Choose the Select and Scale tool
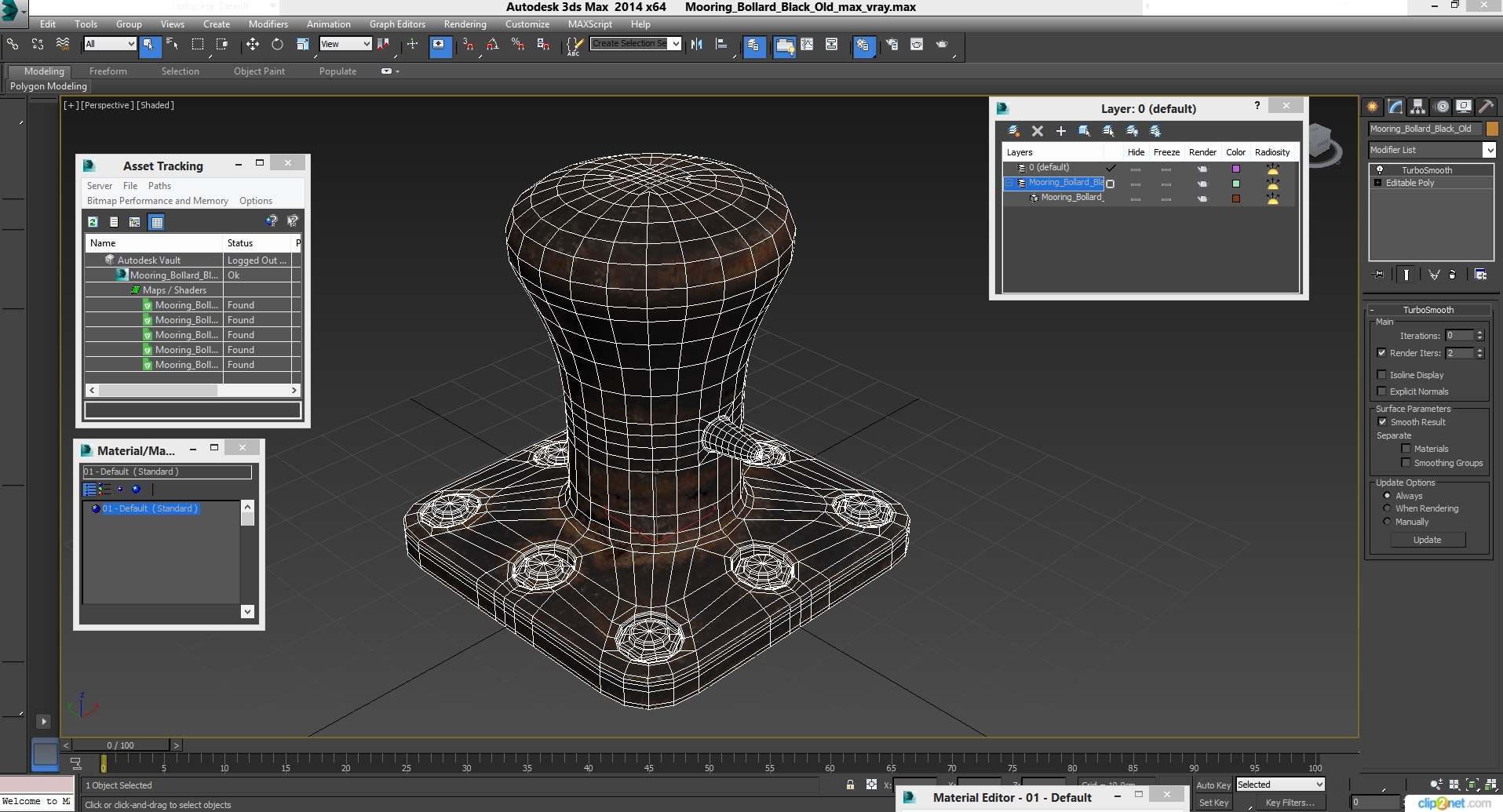This screenshot has height=812, width=1503. pos(302,45)
